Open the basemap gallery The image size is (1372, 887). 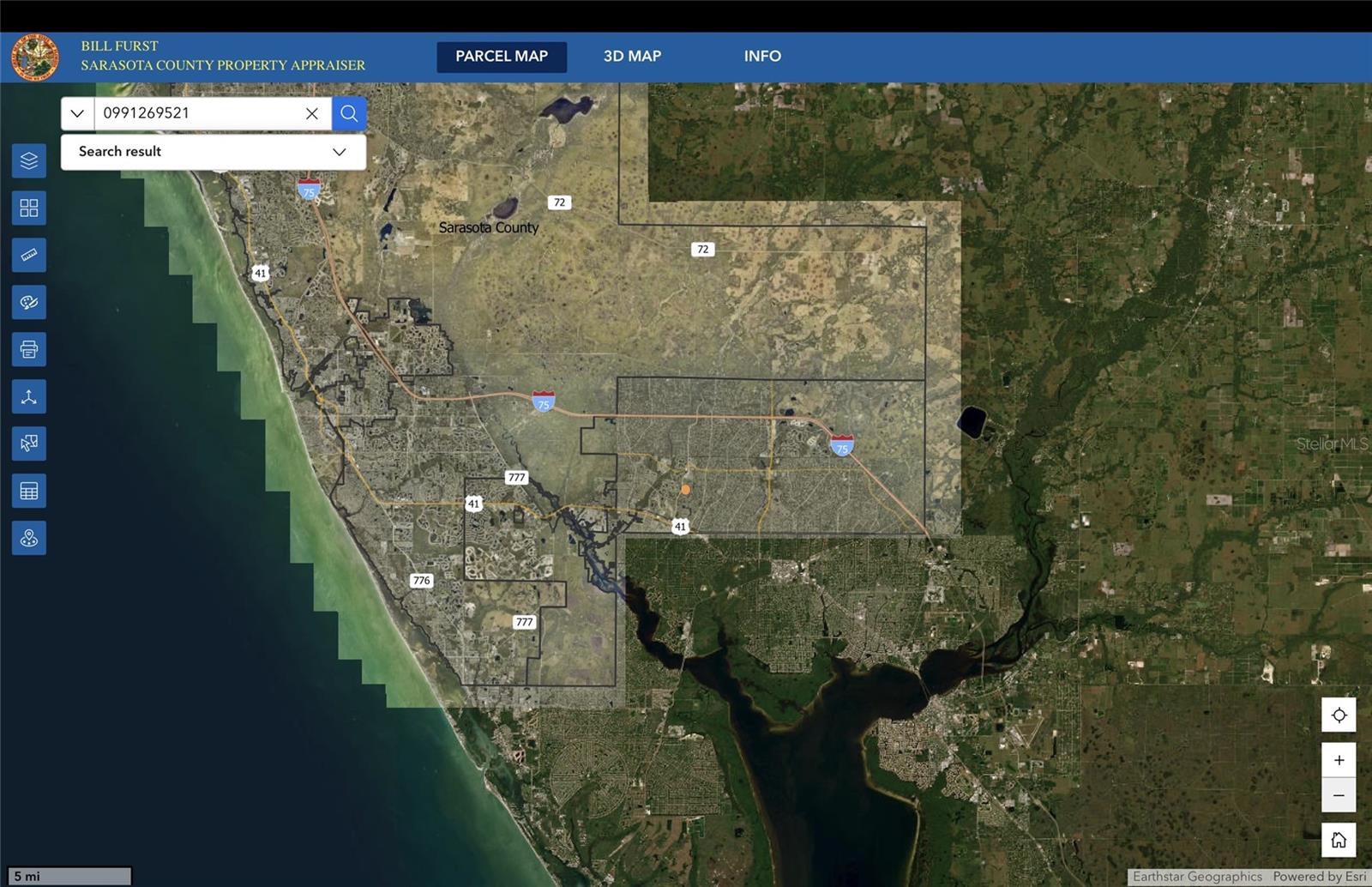(28, 207)
